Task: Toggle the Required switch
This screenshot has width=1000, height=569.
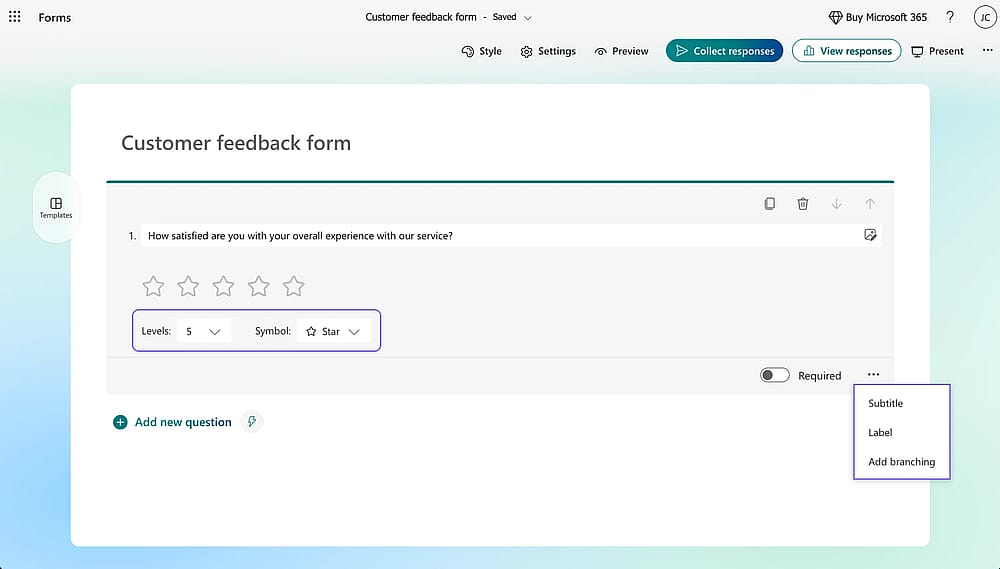Action: [775, 375]
